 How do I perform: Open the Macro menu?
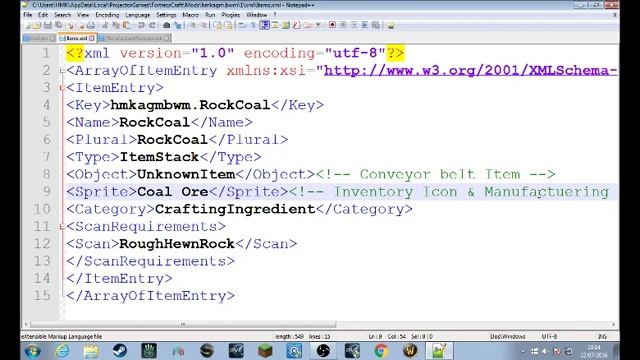coord(191,15)
